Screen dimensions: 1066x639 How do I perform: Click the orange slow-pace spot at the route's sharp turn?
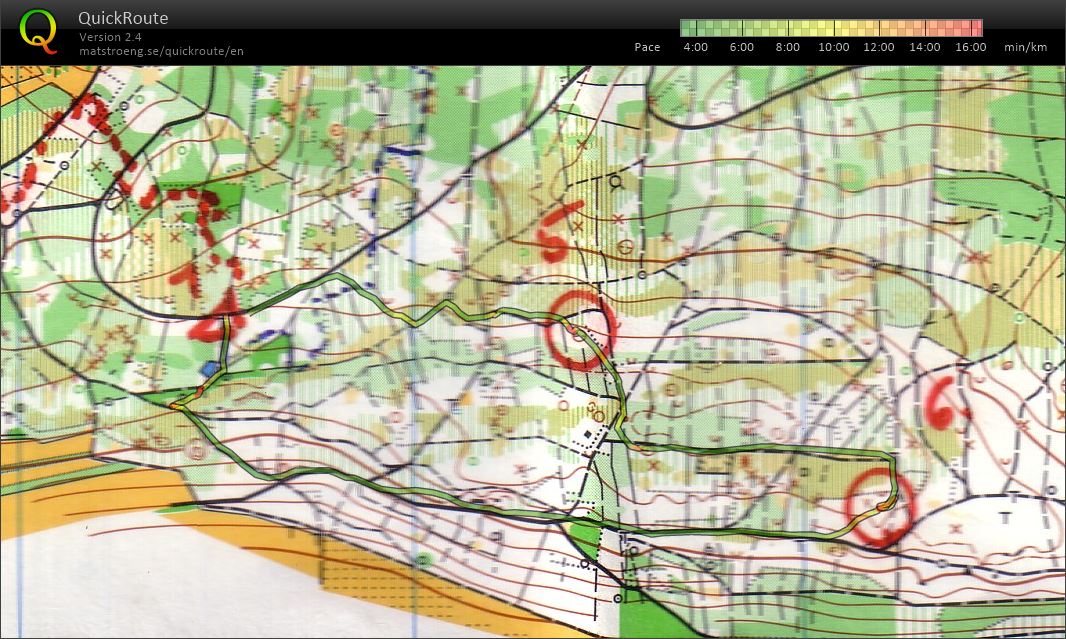coord(177,405)
